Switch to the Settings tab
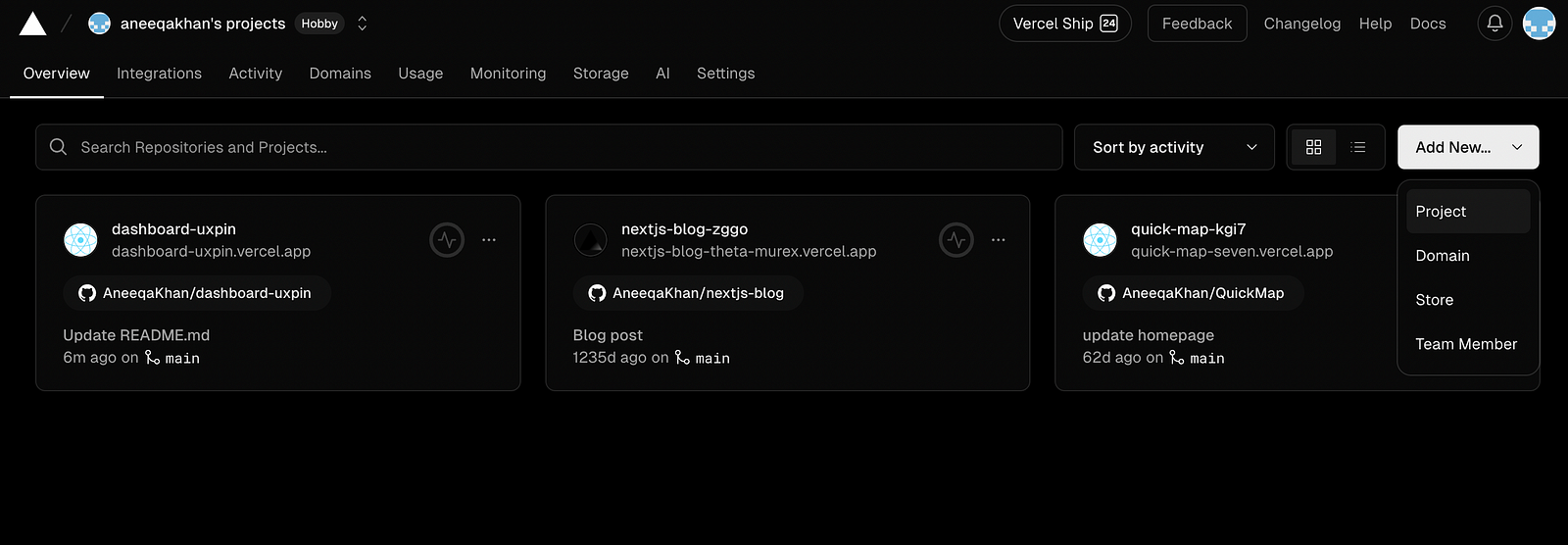The image size is (1568, 545). point(725,74)
